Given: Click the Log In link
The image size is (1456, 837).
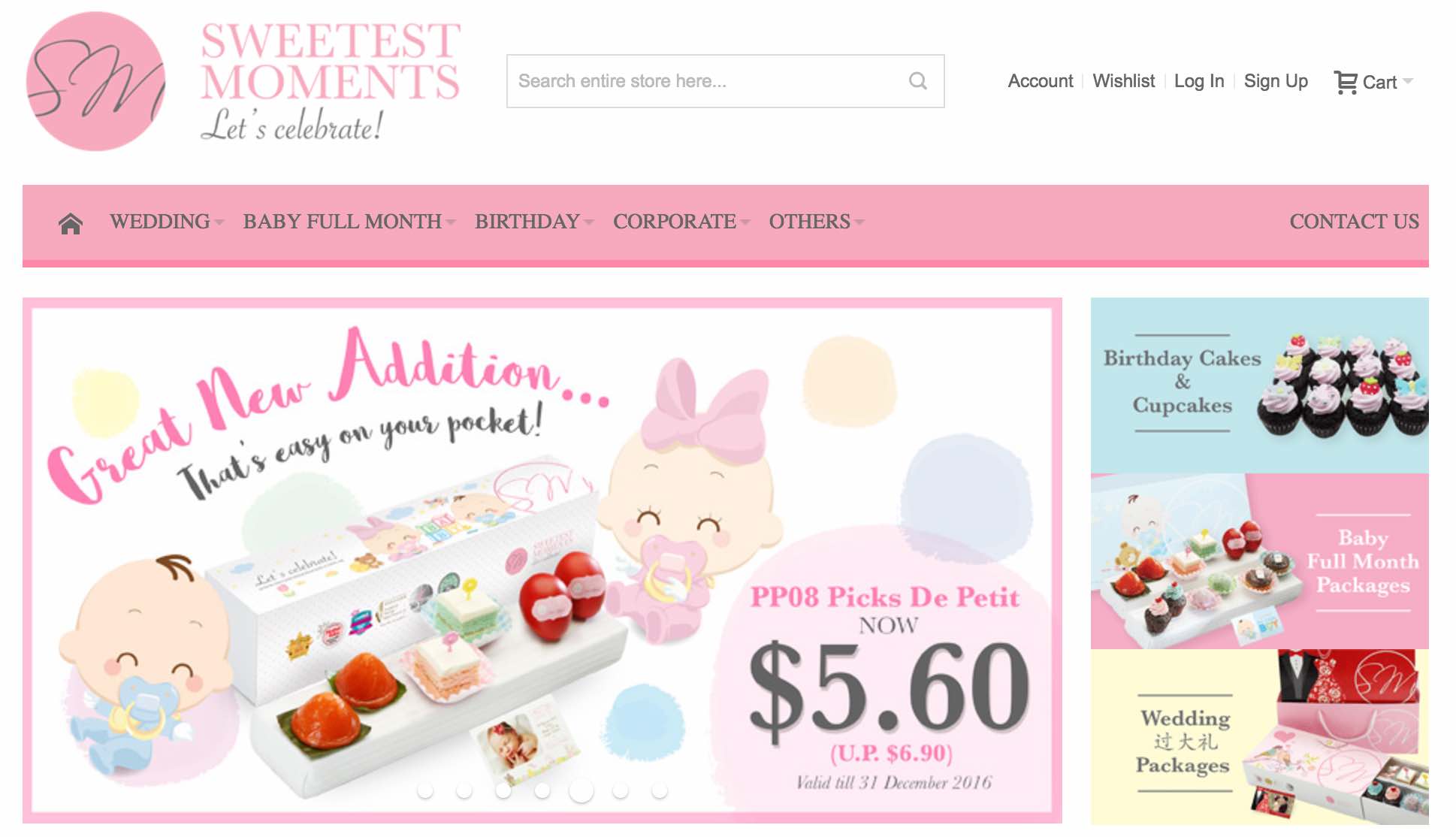Looking at the screenshot, I should pos(1199,81).
